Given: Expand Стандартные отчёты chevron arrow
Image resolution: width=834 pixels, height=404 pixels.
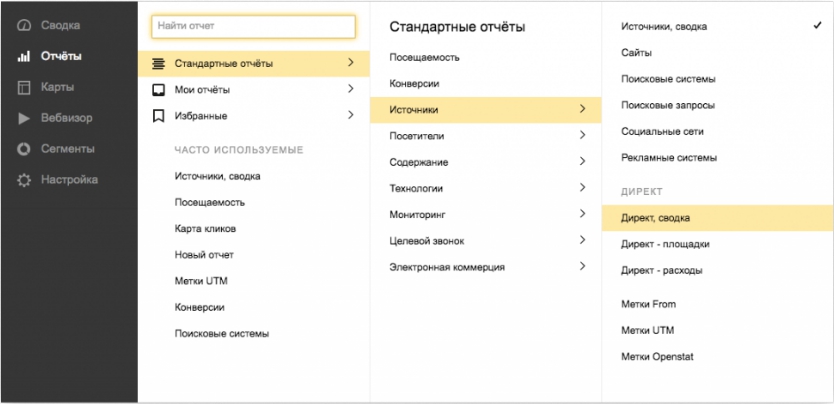Looking at the screenshot, I should 351,63.
